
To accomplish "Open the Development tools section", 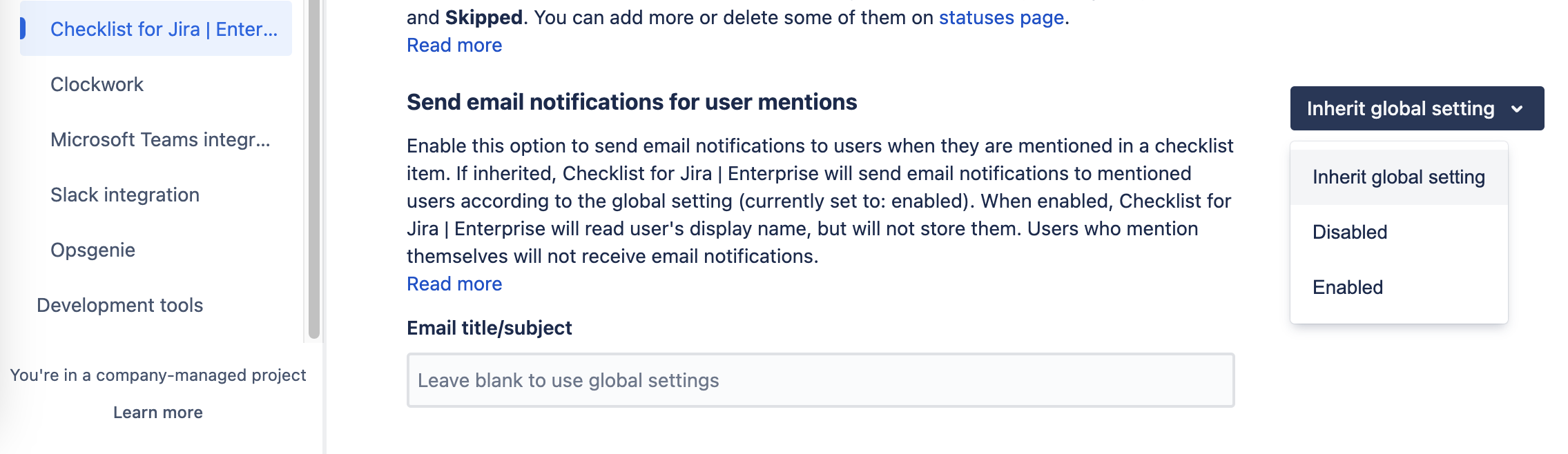I will click(x=119, y=305).
